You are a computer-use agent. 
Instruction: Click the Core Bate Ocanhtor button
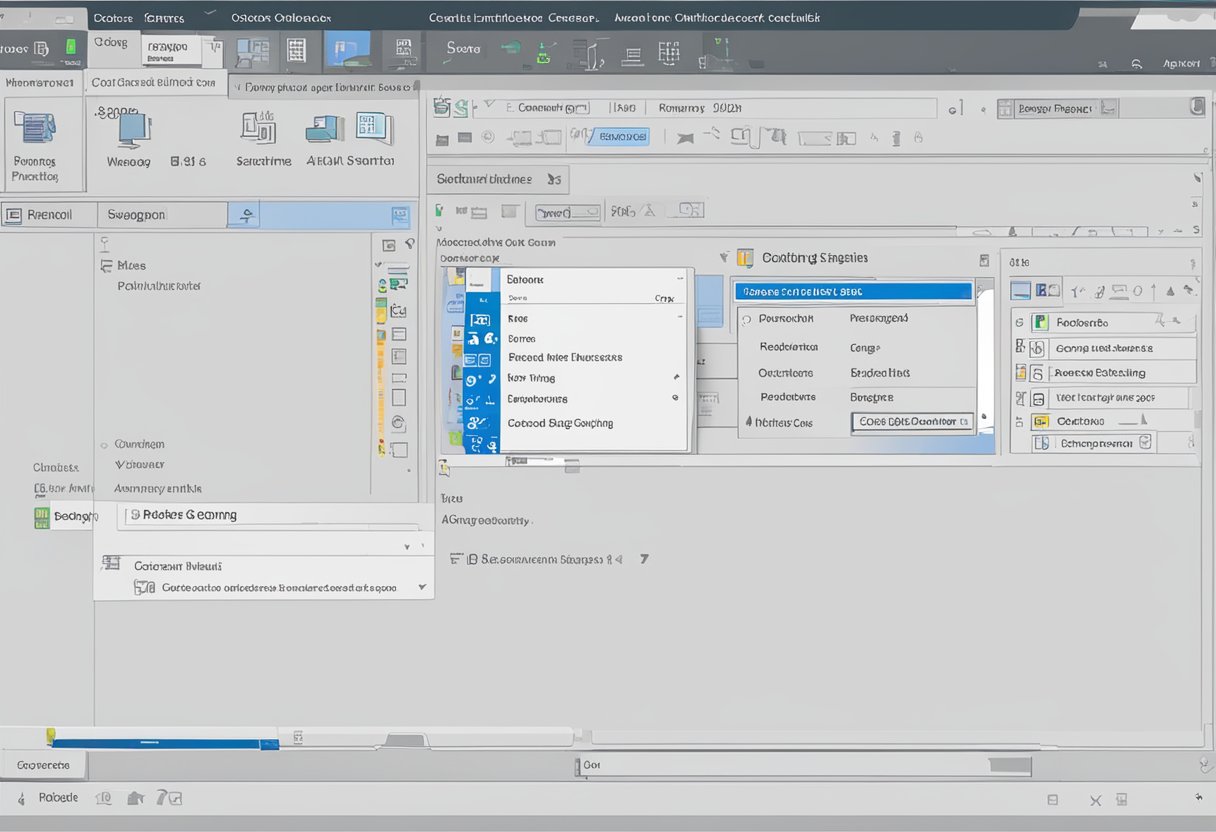[x=913, y=422]
